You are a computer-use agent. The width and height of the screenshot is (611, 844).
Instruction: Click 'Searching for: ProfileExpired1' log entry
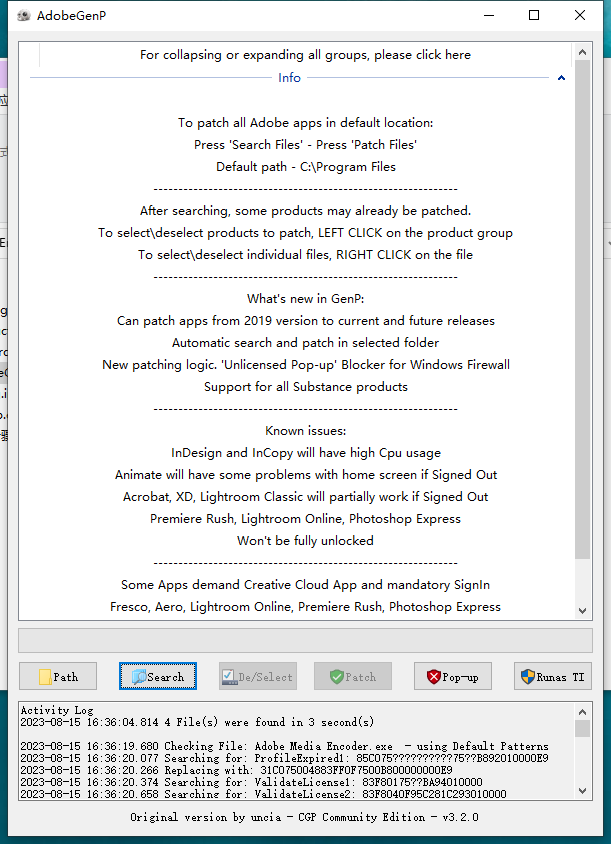coord(284,758)
